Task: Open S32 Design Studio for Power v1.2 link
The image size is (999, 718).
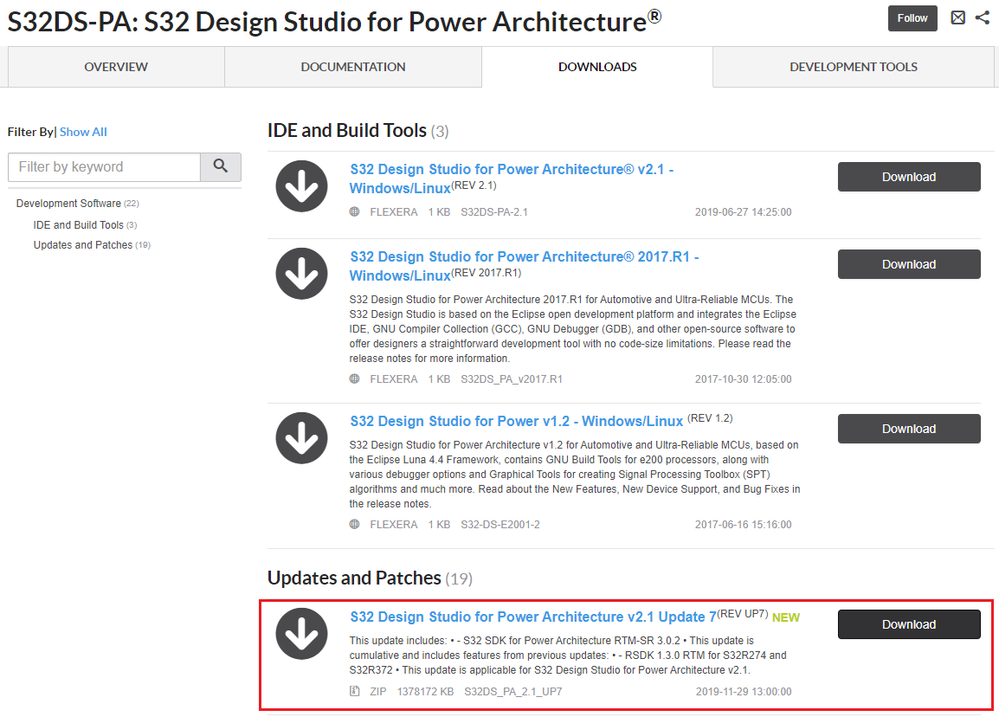Action: pos(517,421)
